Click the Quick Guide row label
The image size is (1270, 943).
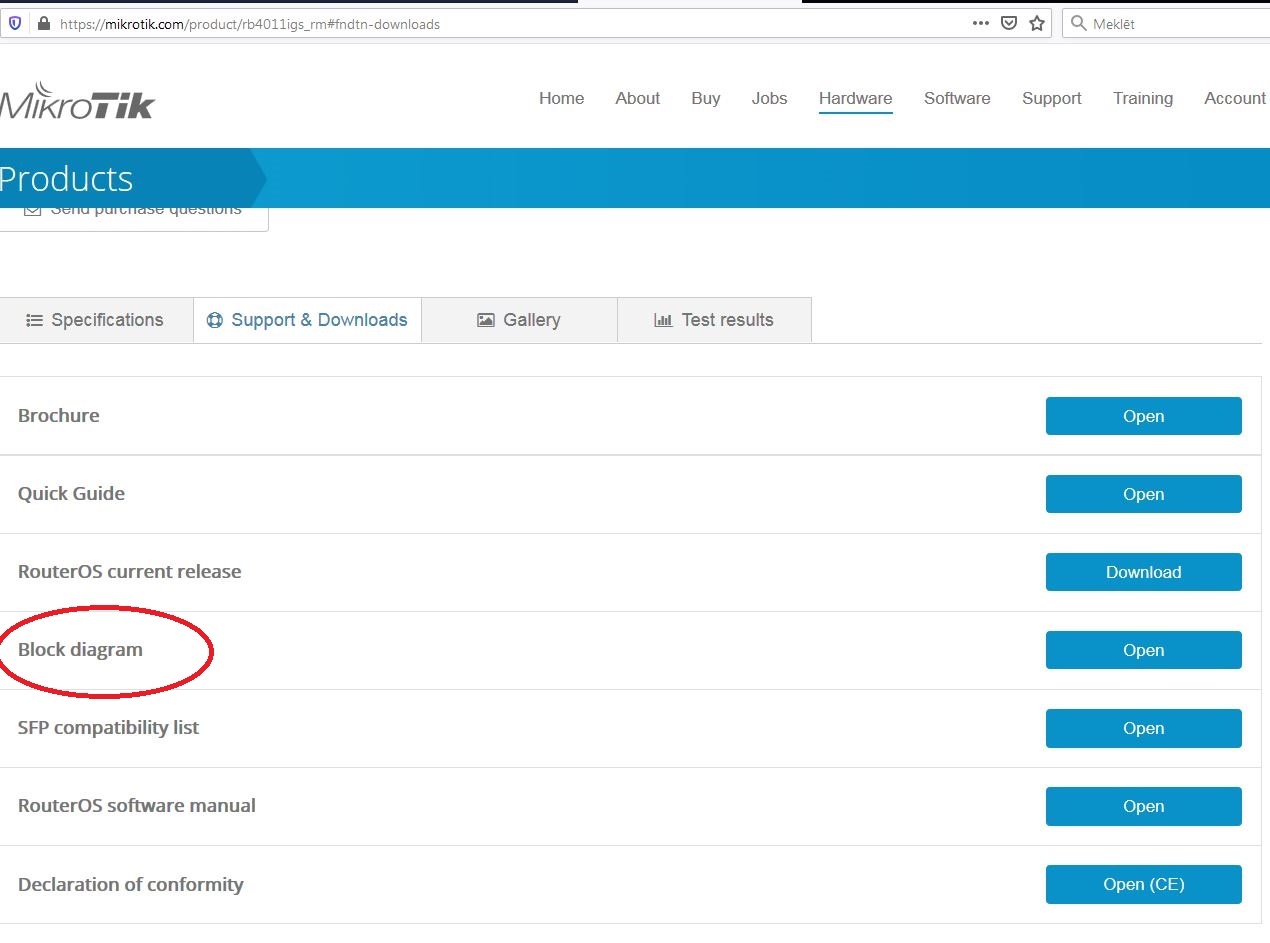71,494
